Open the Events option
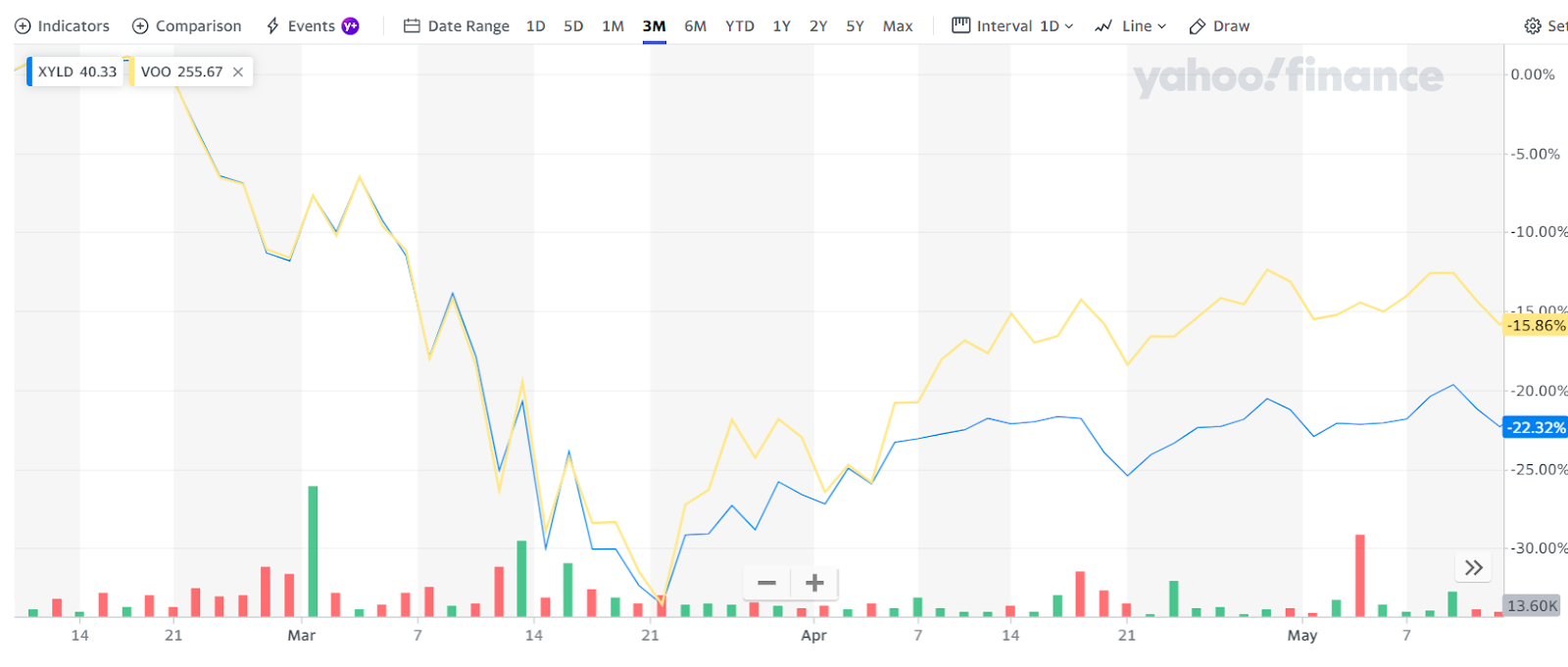Viewport: 1568px width, 667px height. [x=312, y=26]
